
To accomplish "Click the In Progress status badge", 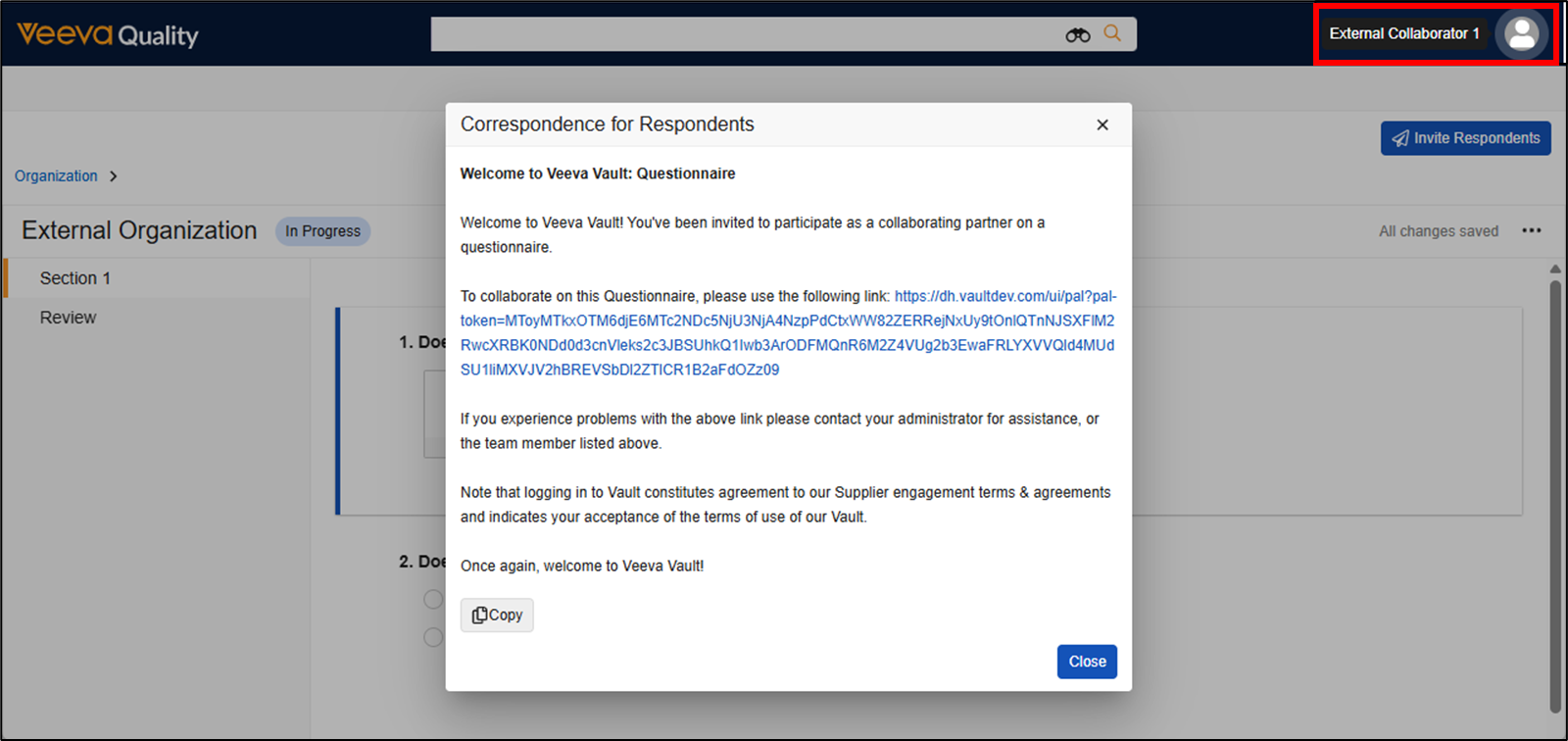I will tap(322, 231).
